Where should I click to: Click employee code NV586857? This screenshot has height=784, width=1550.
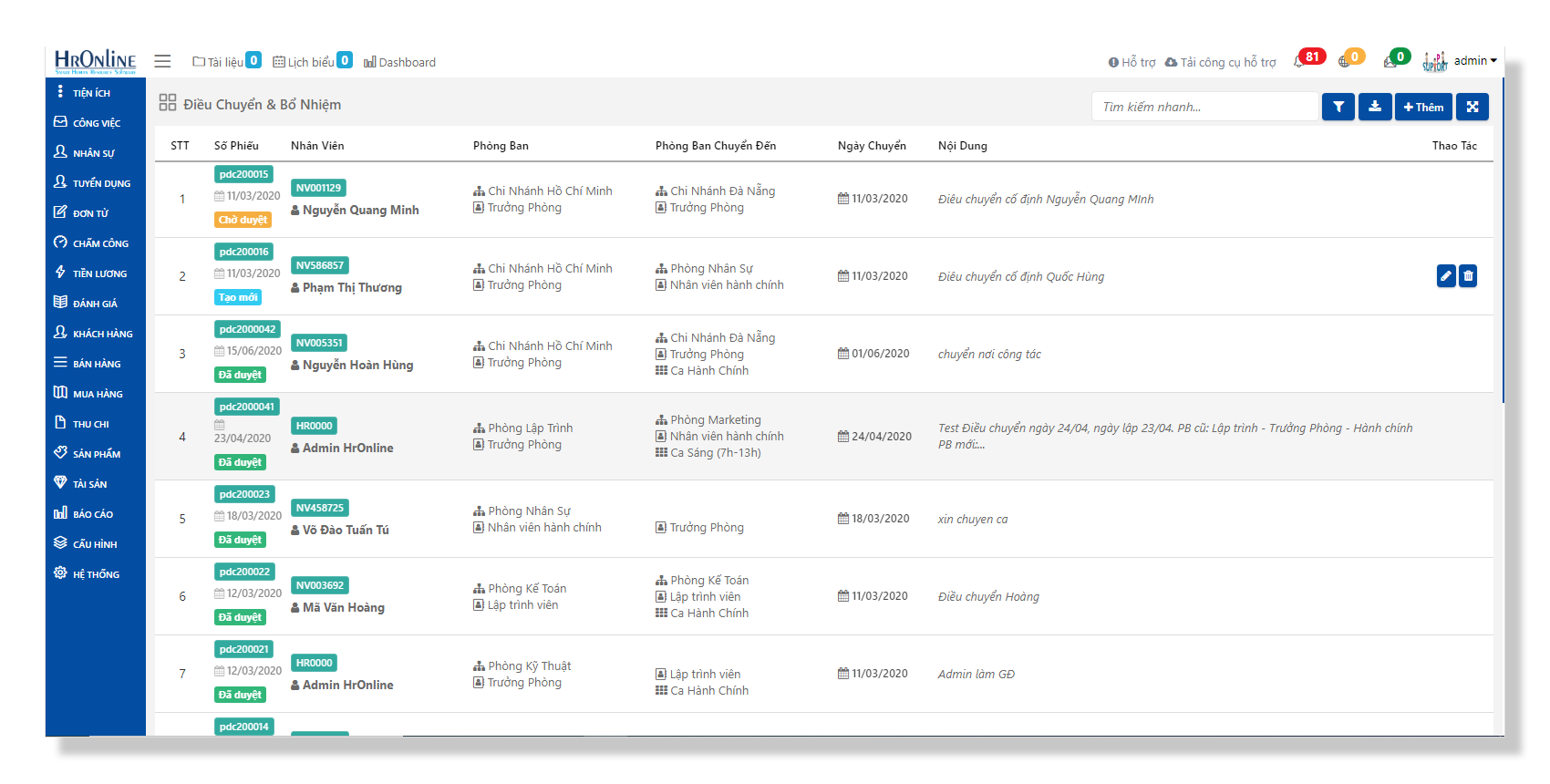click(319, 265)
